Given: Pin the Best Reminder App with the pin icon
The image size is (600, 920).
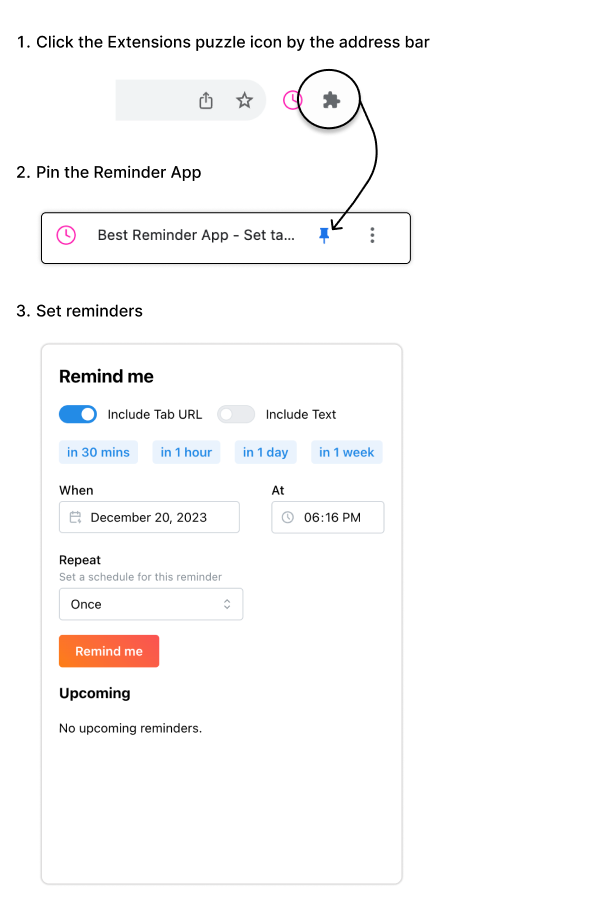Looking at the screenshot, I should click(324, 235).
